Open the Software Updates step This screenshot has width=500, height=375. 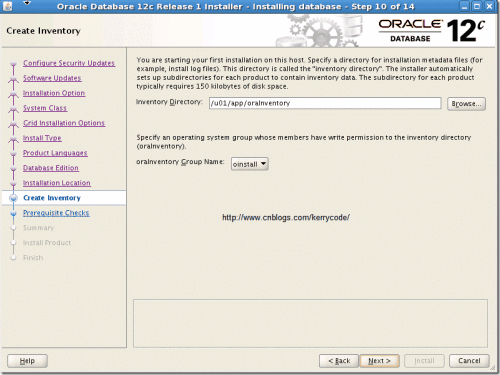coord(52,78)
